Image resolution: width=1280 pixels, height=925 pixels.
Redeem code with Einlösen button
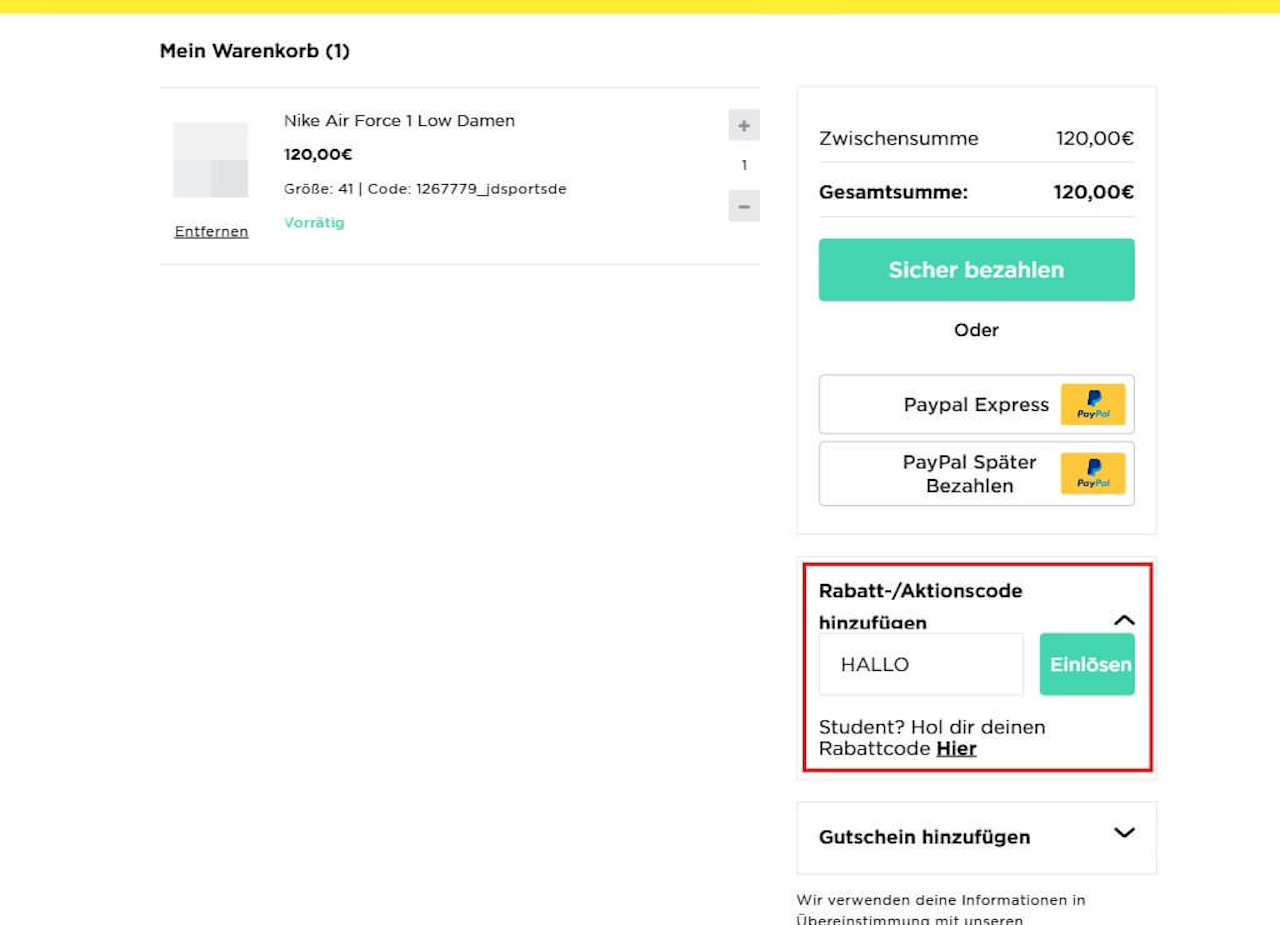1087,664
